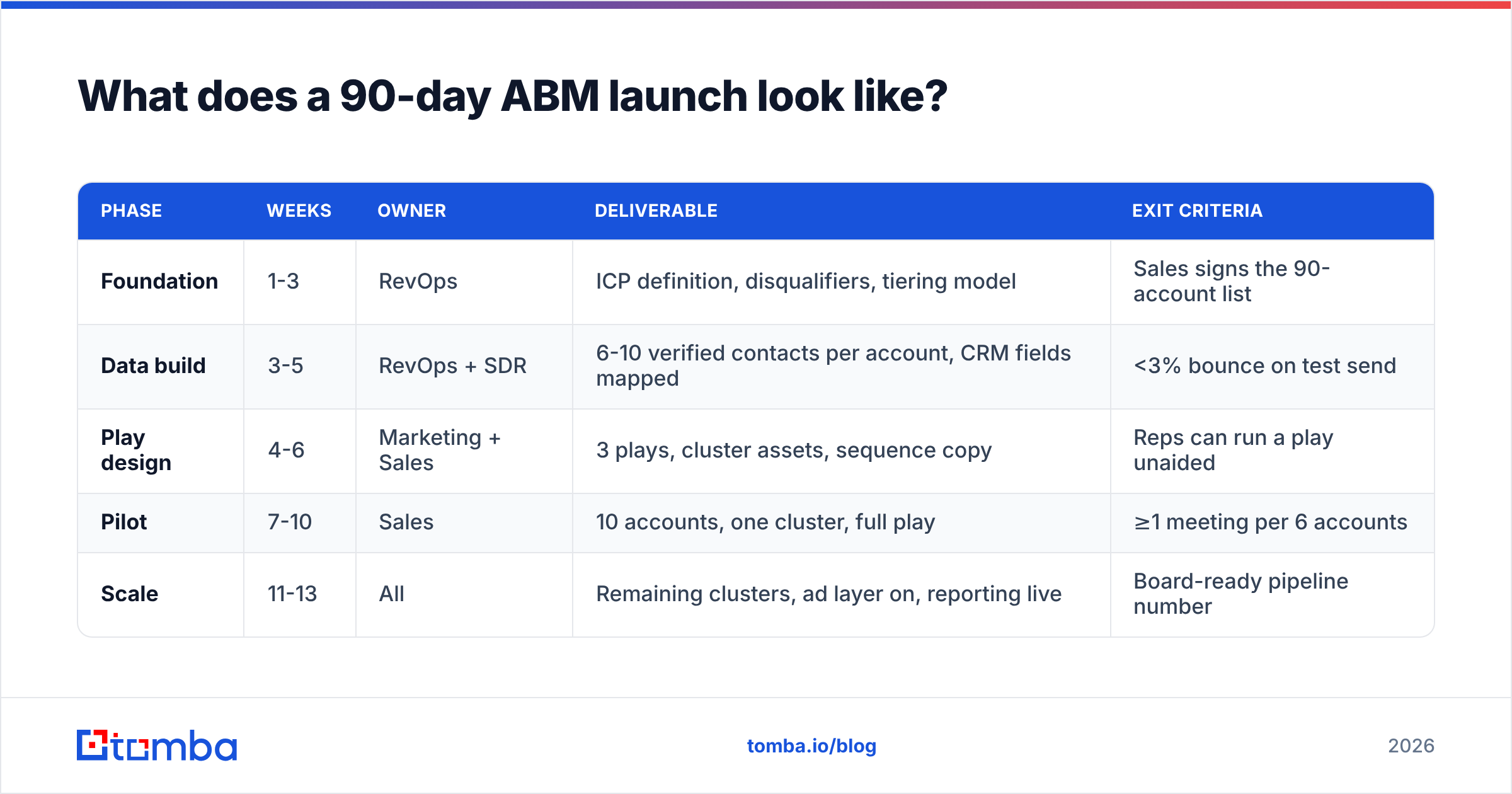The height and width of the screenshot is (794, 1512).
Task: Click the '2026' year label
Action: 1411,746
